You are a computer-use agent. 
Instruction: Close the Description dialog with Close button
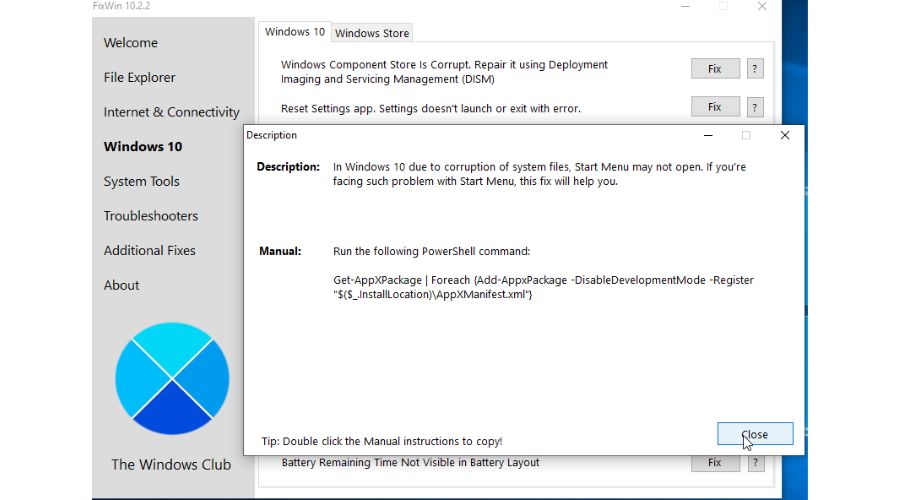point(755,434)
